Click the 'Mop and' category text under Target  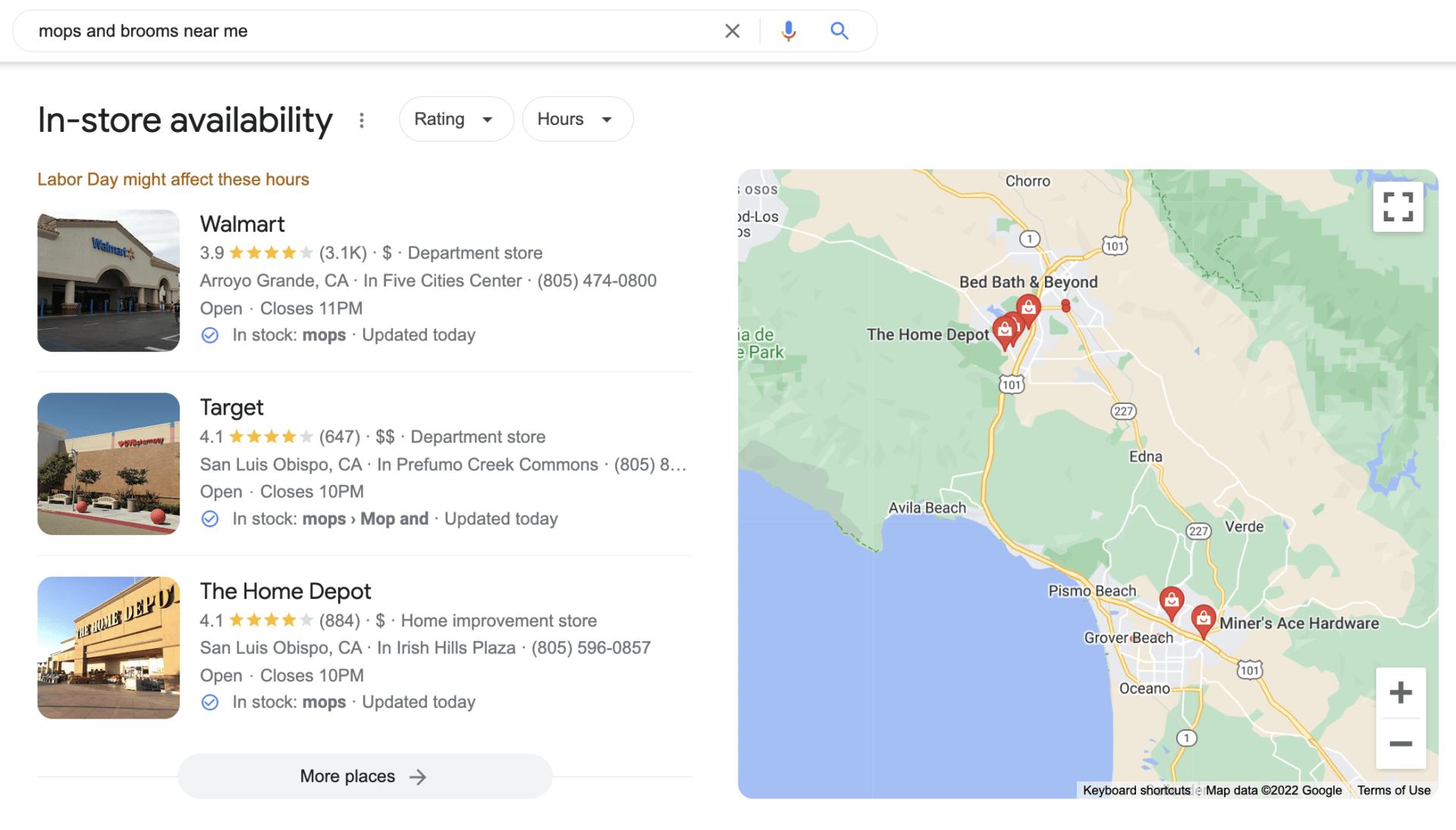pos(394,518)
